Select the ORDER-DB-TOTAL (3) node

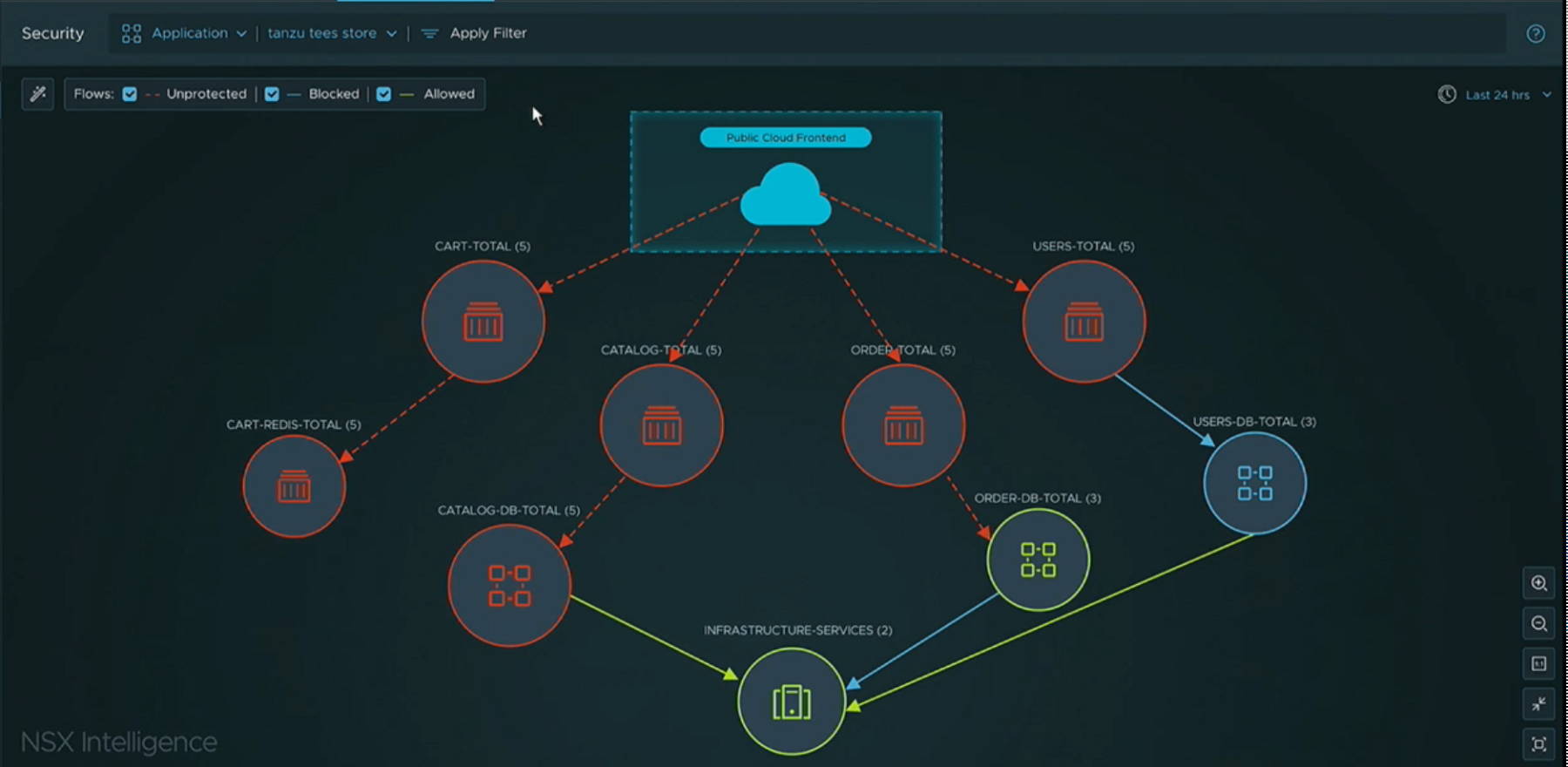(1038, 560)
